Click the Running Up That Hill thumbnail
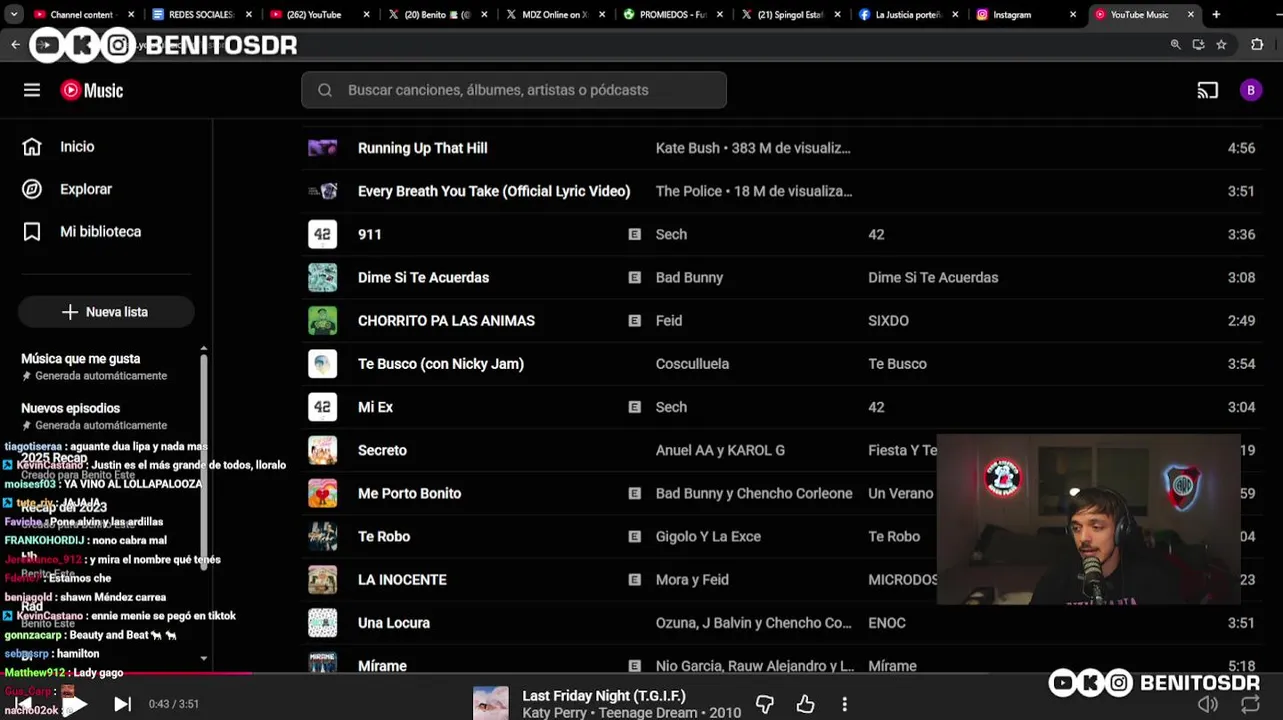Screen dimensions: 1283x720 322,148
